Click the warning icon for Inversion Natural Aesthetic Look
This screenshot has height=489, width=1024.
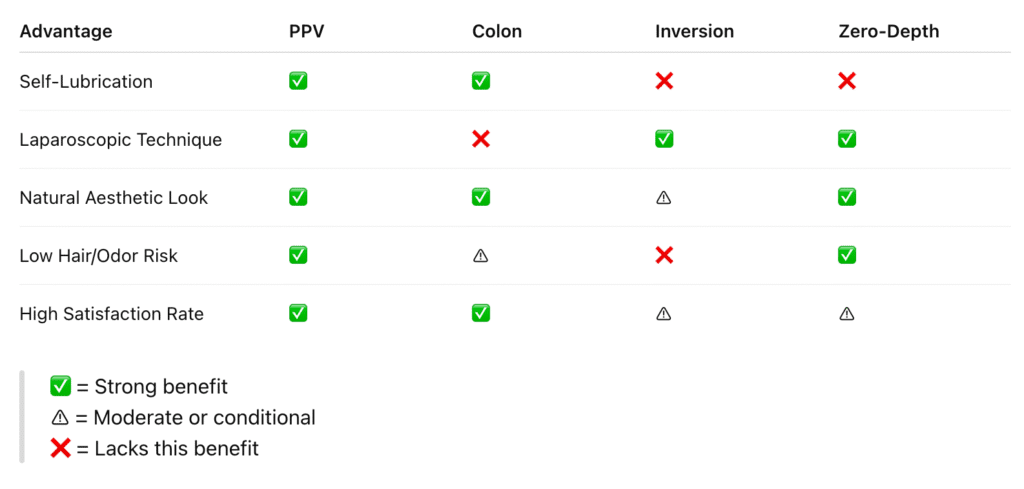point(664,198)
